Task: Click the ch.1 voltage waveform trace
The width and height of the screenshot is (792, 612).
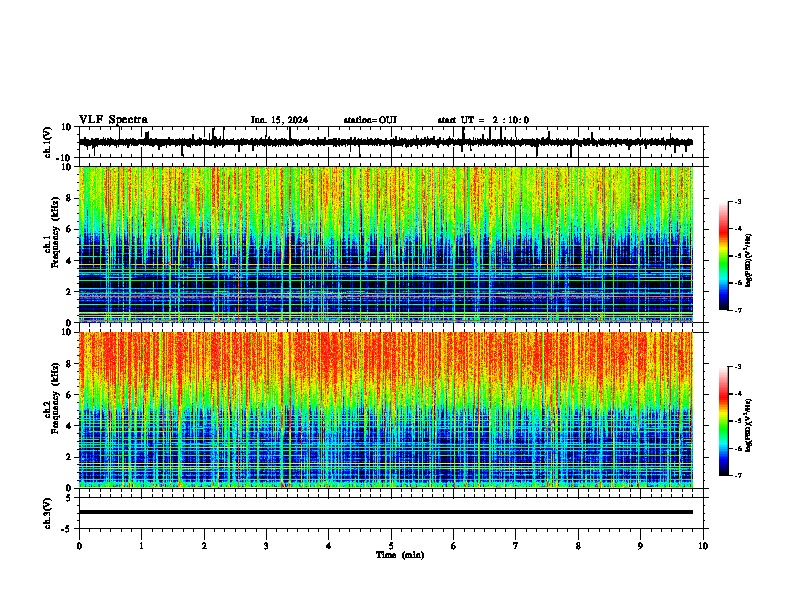Action: coord(386,142)
